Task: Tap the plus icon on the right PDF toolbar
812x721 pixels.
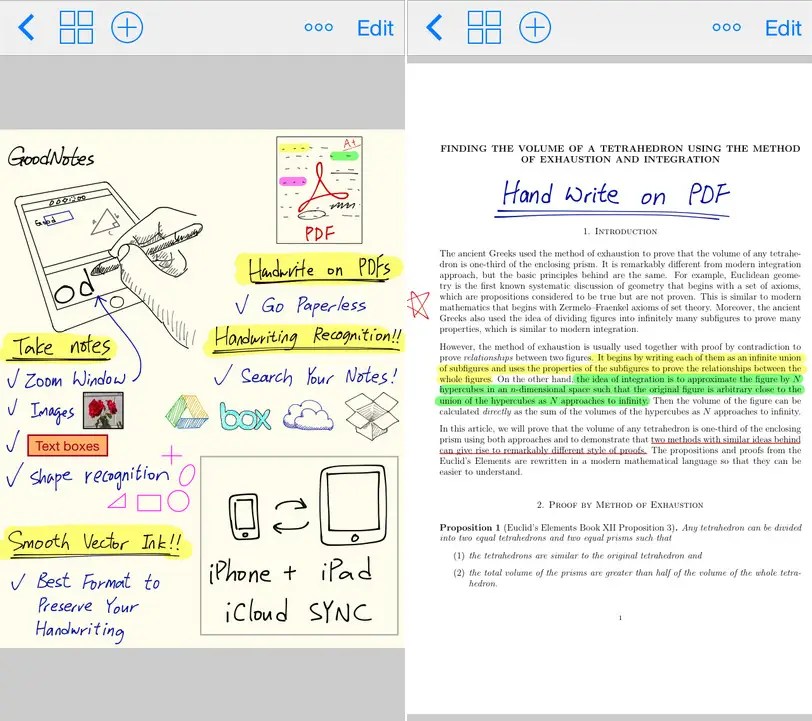Action: click(x=535, y=28)
